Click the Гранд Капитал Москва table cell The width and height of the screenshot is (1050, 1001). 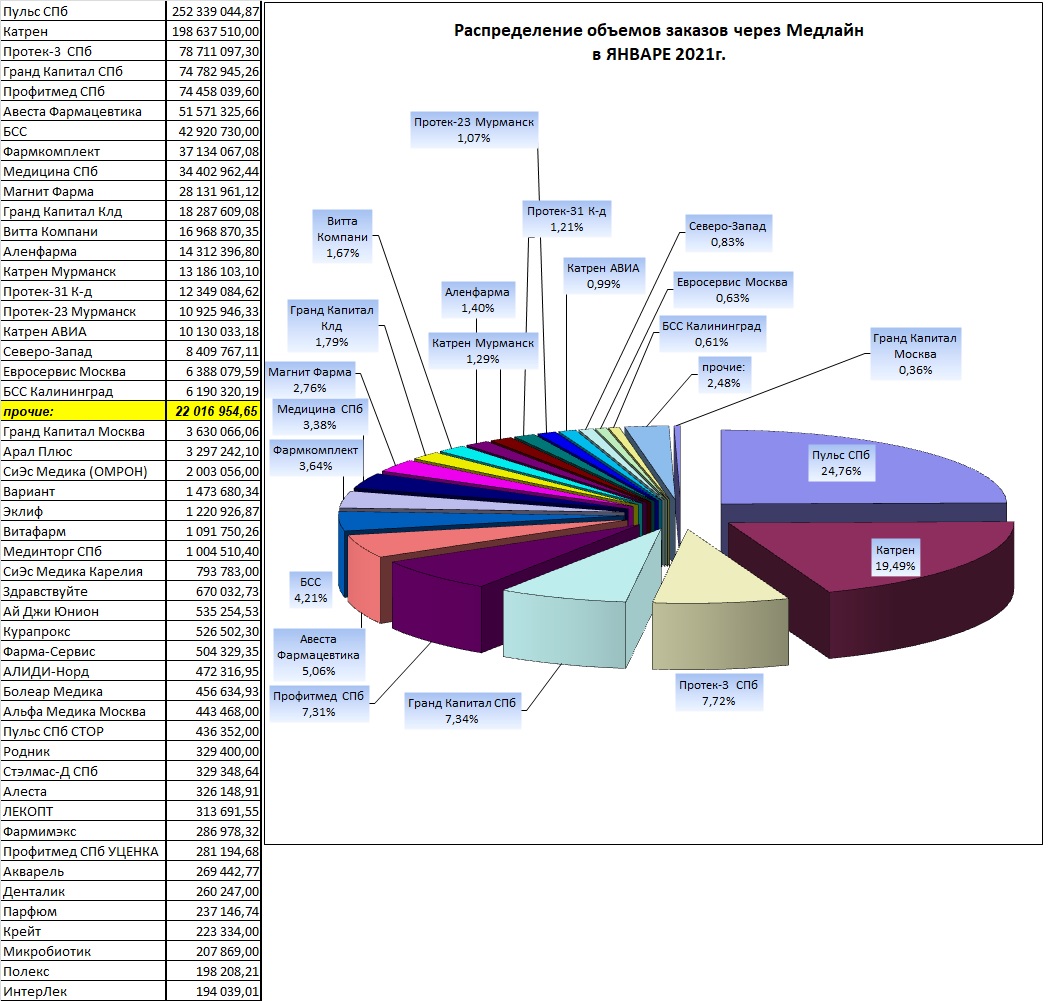point(83,432)
